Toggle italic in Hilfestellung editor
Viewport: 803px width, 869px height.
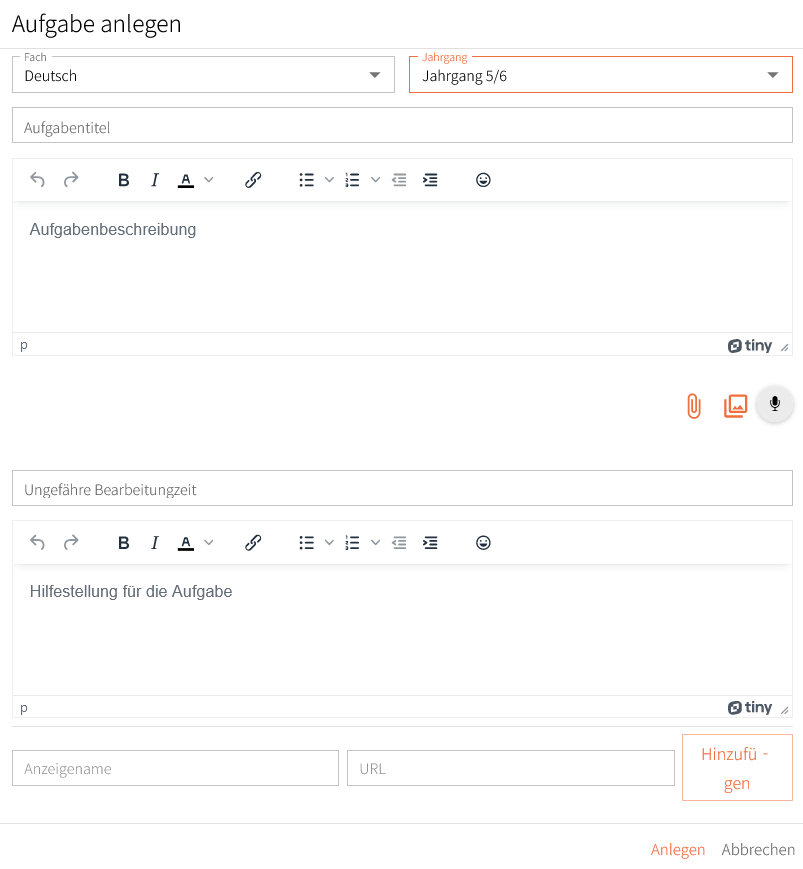coord(155,543)
